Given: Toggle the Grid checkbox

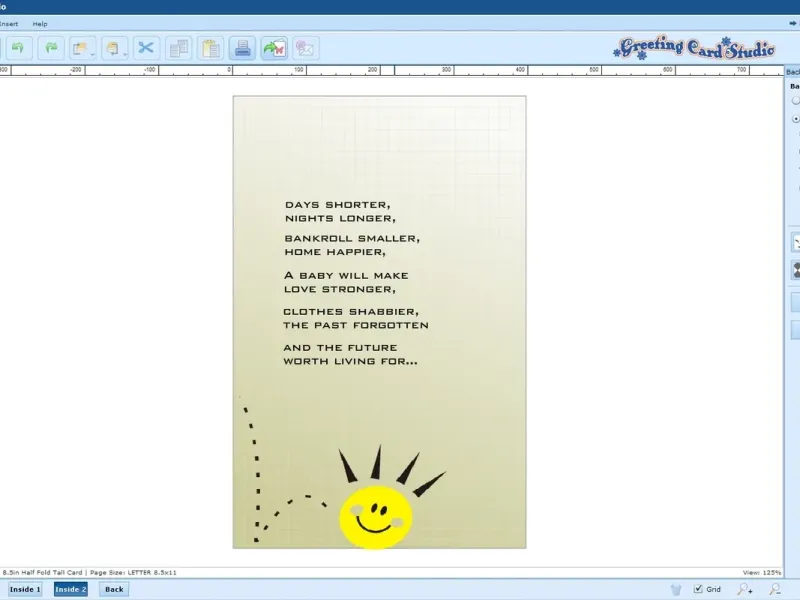Looking at the screenshot, I should click(698, 589).
